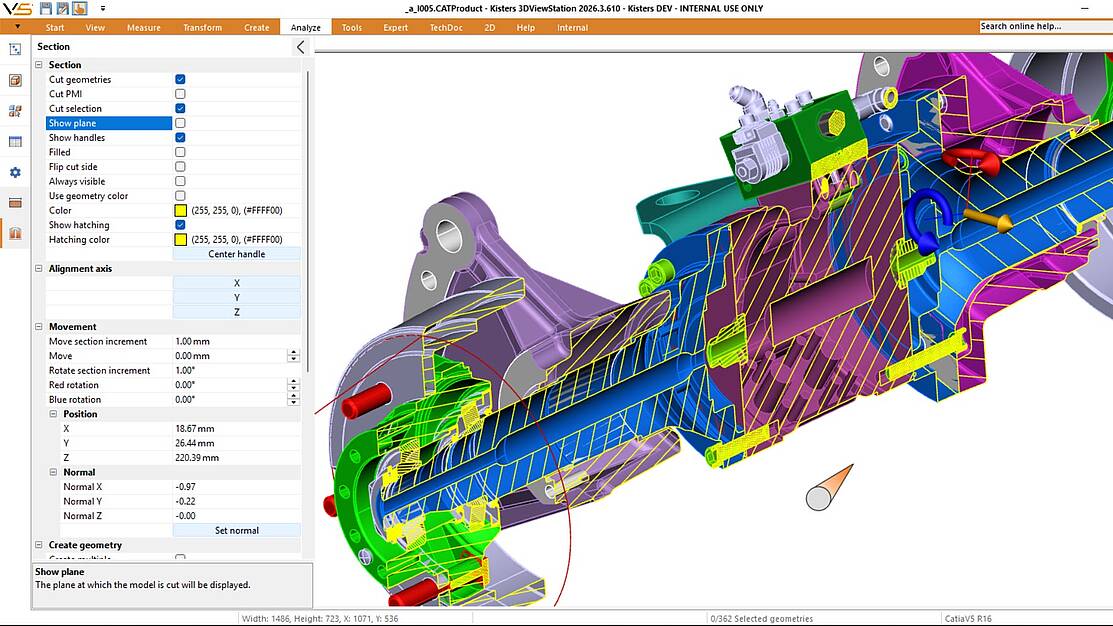Enable the Use geometry color checkbox
The image size is (1113, 626).
pyautogui.click(x=180, y=196)
